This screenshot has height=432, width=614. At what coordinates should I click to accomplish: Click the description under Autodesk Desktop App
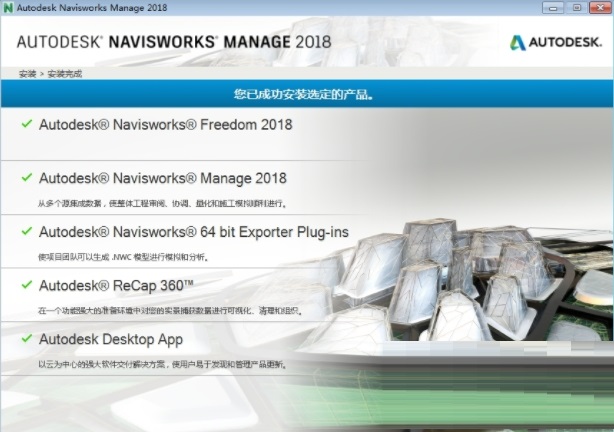tap(163, 364)
